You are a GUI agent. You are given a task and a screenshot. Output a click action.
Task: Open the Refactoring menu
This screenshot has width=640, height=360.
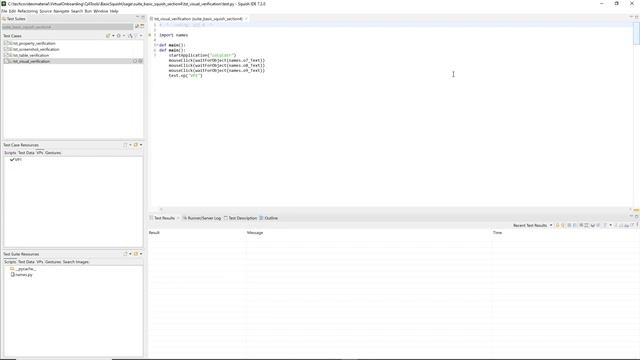tap(27, 11)
